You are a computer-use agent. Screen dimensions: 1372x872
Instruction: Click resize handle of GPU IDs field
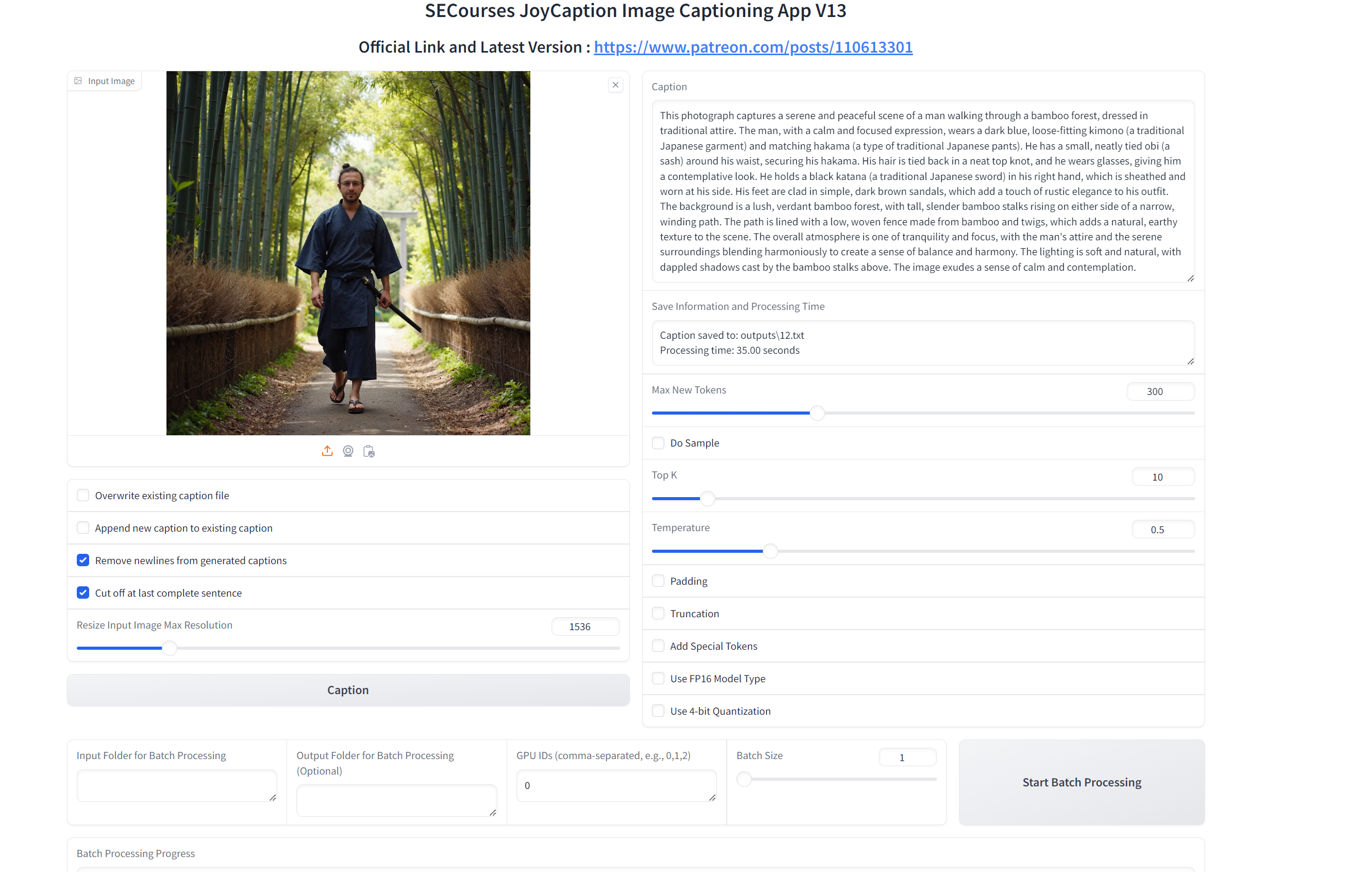tap(712, 797)
